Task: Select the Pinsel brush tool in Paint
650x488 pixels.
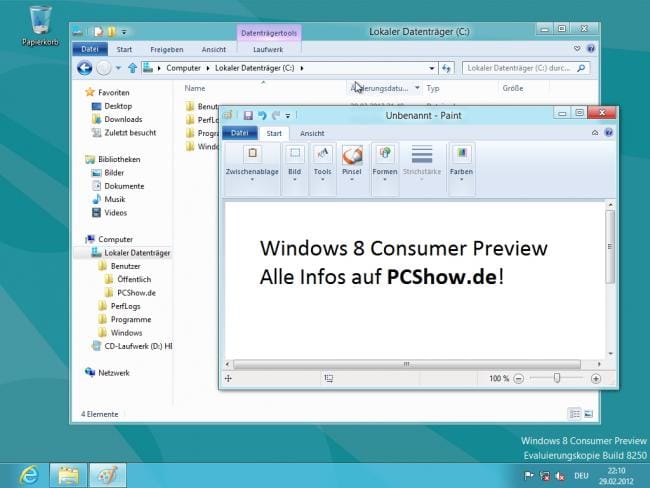Action: click(x=352, y=165)
